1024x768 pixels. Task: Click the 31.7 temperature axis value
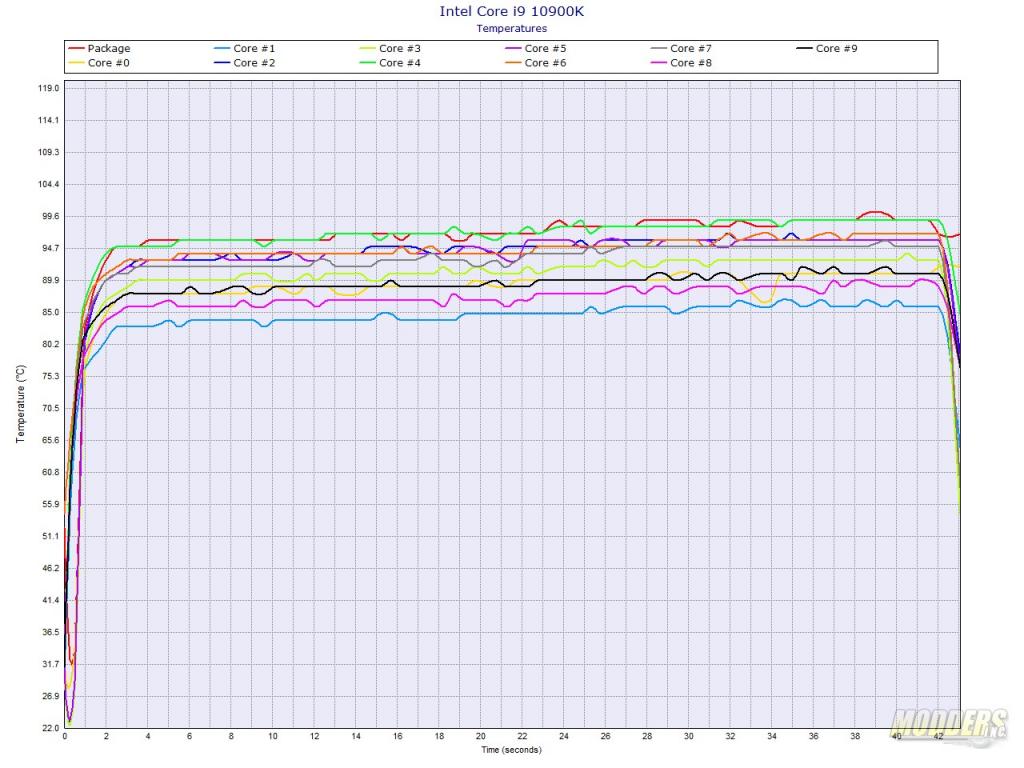(x=50, y=664)
